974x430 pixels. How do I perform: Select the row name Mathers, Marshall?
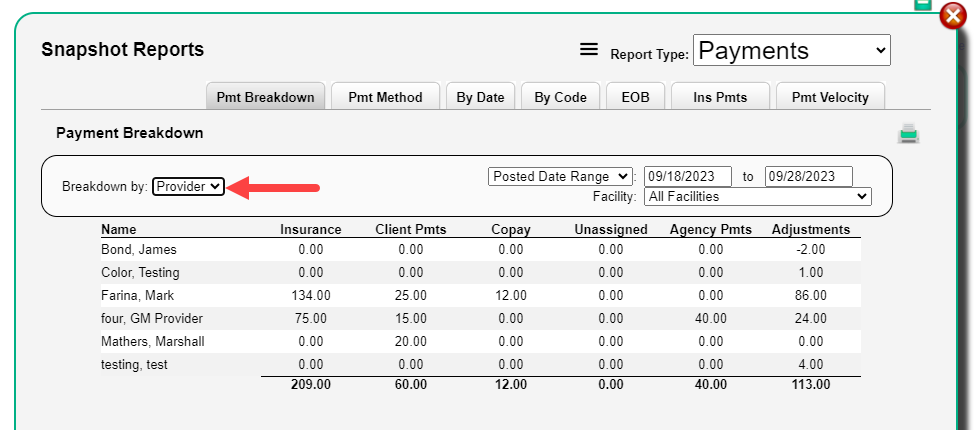(x=153, y=342)
